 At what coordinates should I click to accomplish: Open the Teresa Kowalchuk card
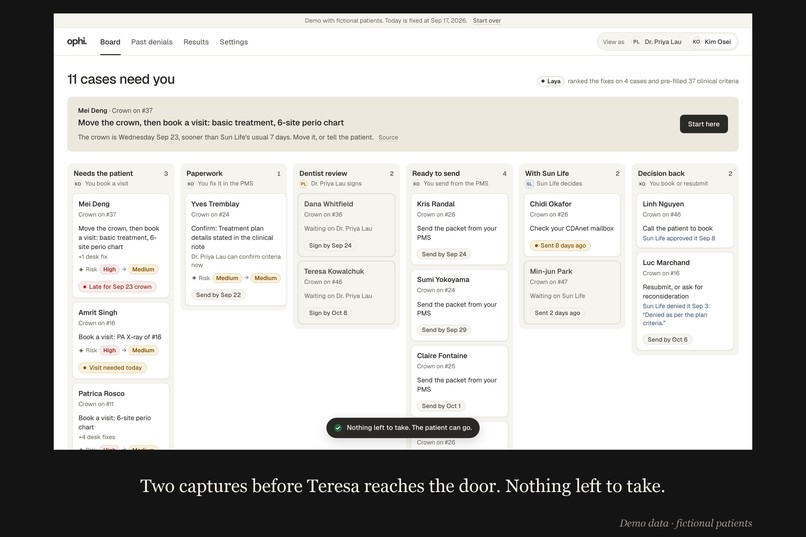pyautogui.click(x=346, y=292)
